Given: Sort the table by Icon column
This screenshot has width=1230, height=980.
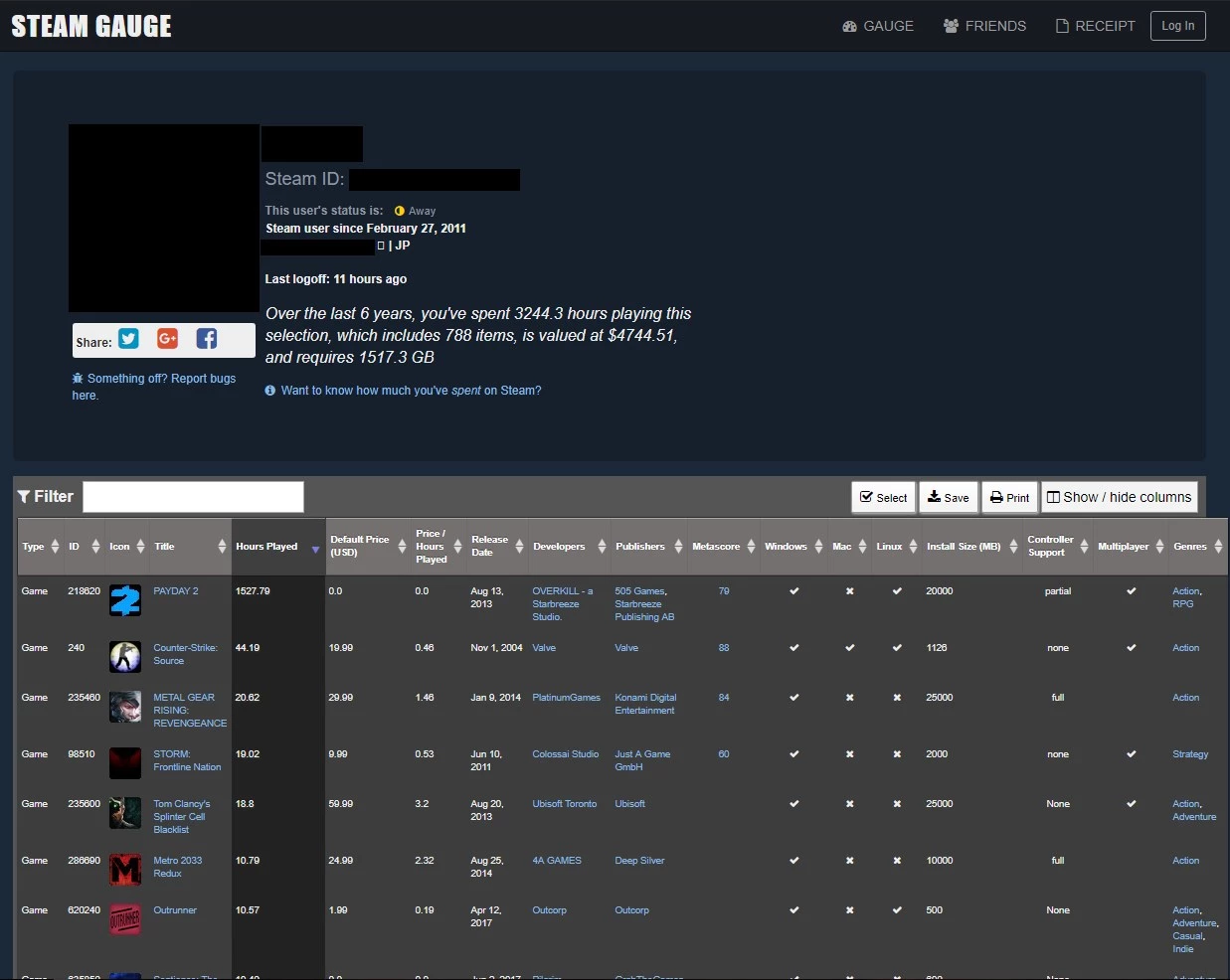Looking at the screenshot, I should [127, 547].
